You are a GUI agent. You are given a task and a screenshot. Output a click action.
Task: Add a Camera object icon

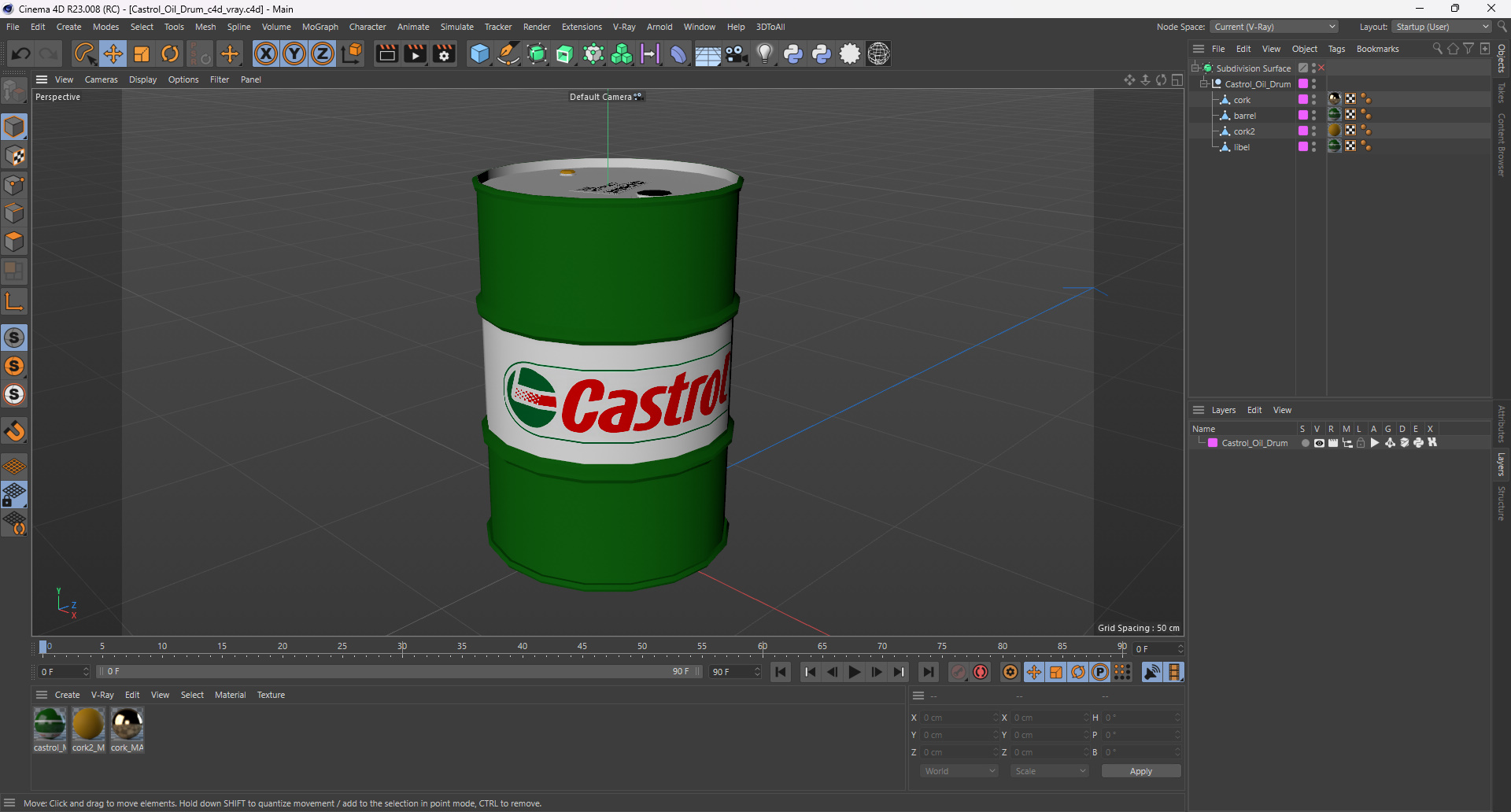point(736,54)
